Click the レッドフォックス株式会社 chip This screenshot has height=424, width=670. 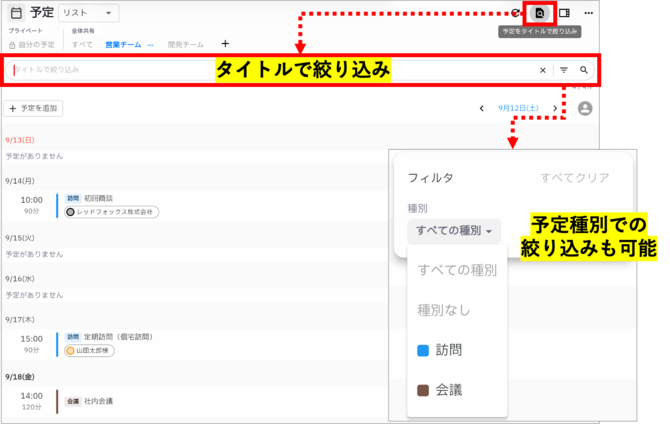[x=112, y=212]
